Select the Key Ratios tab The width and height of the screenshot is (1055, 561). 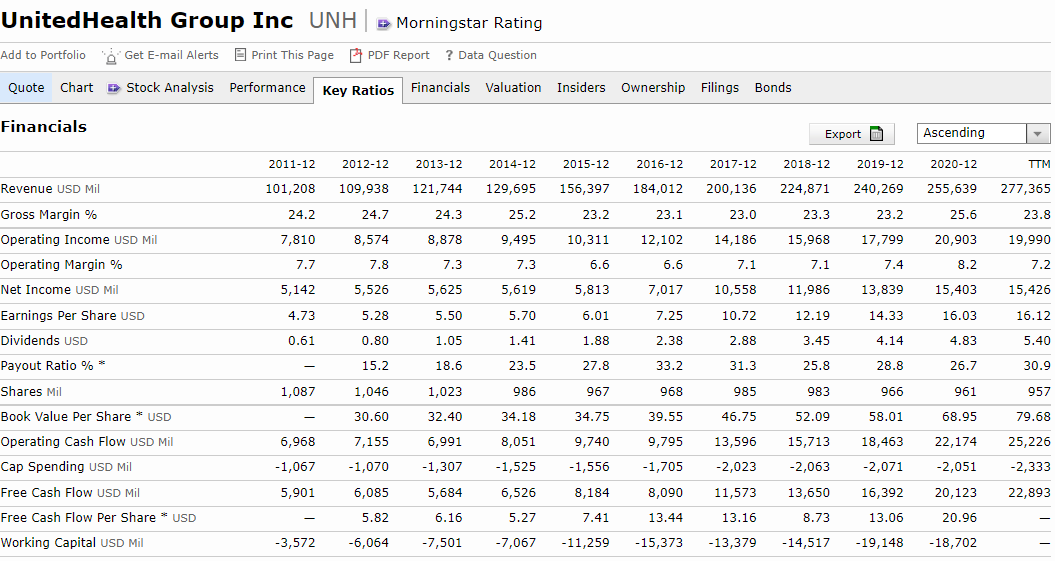pos(358,90)
